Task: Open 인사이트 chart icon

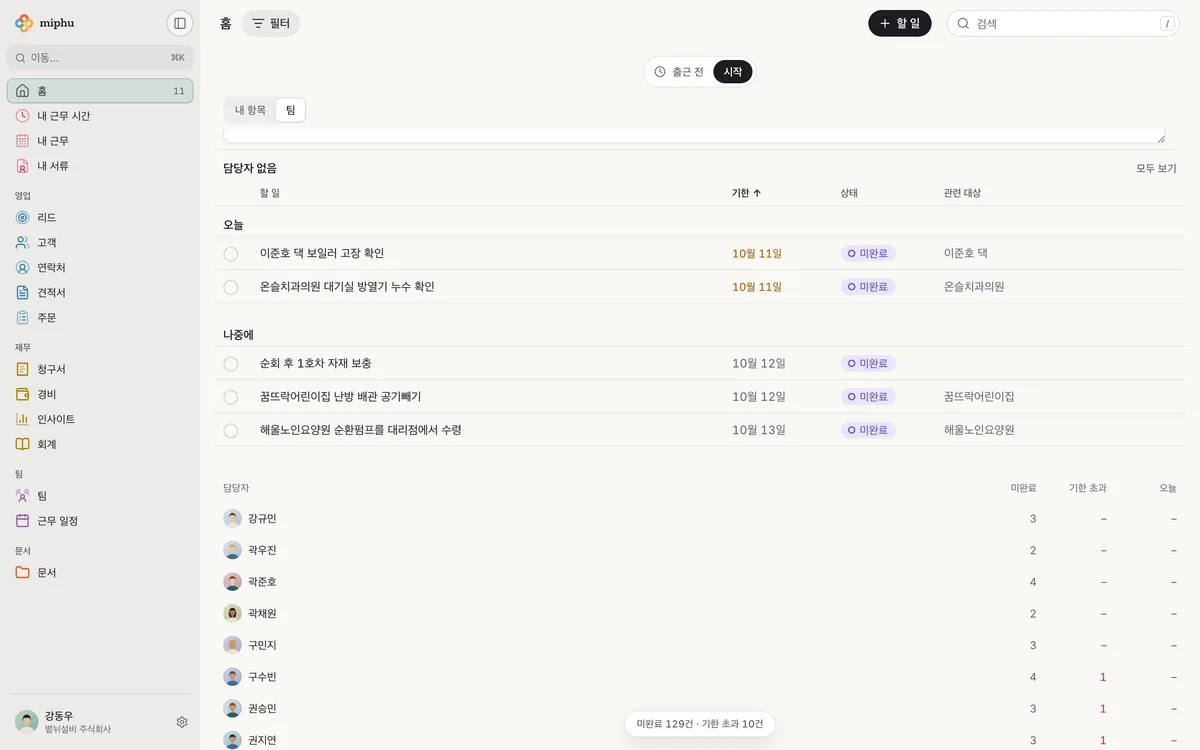Action: pos(22,419)
